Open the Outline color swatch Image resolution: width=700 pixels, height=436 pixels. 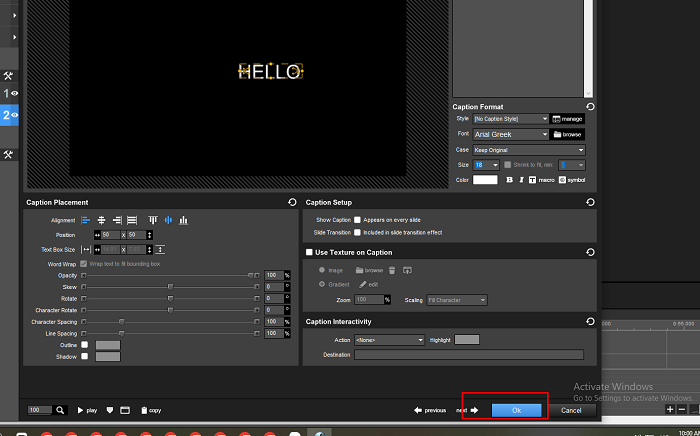(108, 345)
